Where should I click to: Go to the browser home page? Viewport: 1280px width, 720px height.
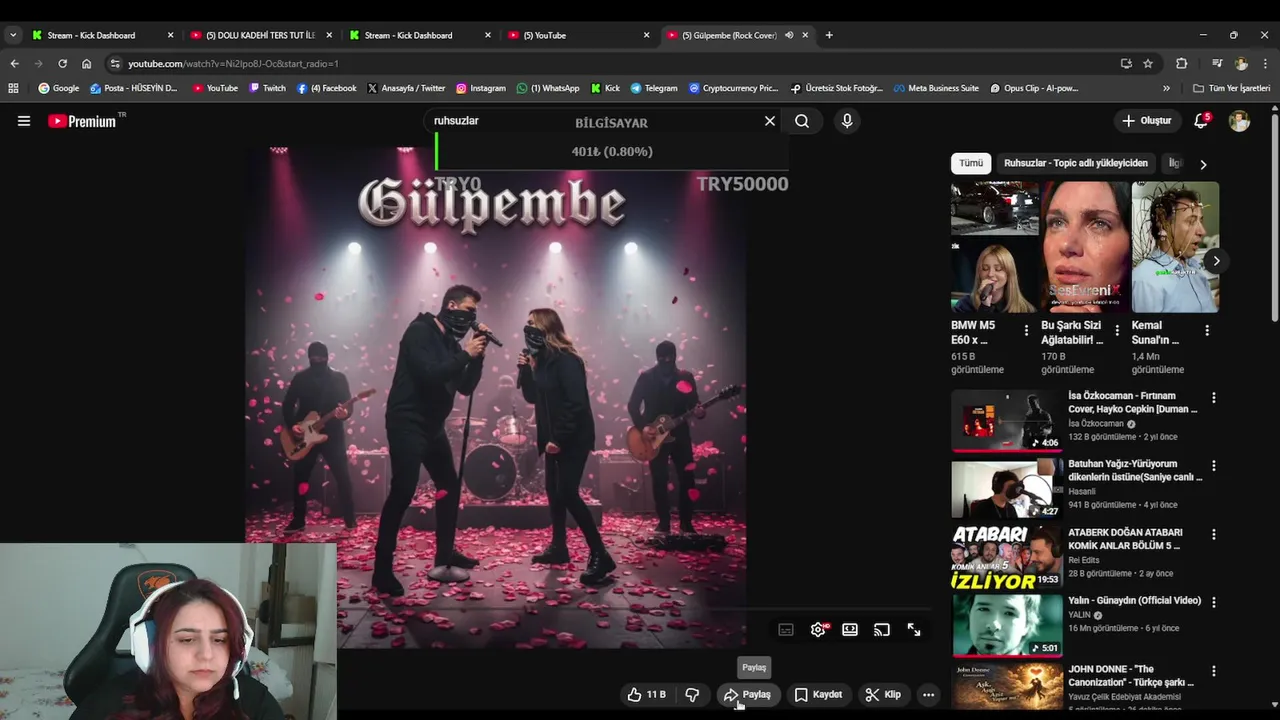[x=86, y=63]
